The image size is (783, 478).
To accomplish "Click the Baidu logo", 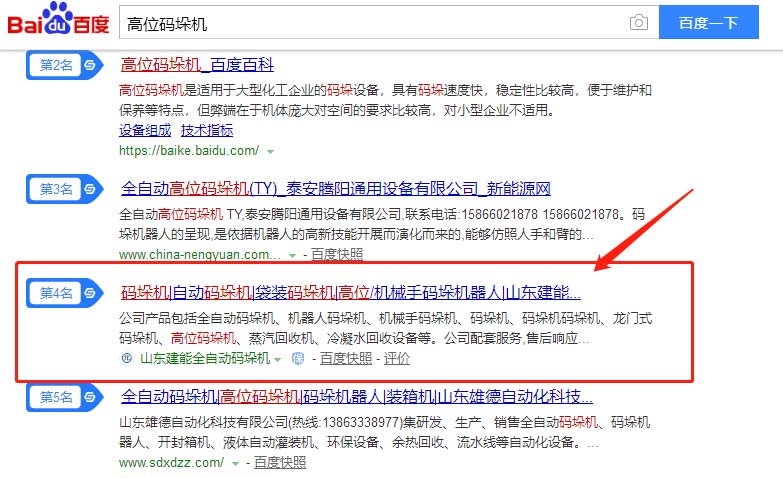I will [58, 22].
